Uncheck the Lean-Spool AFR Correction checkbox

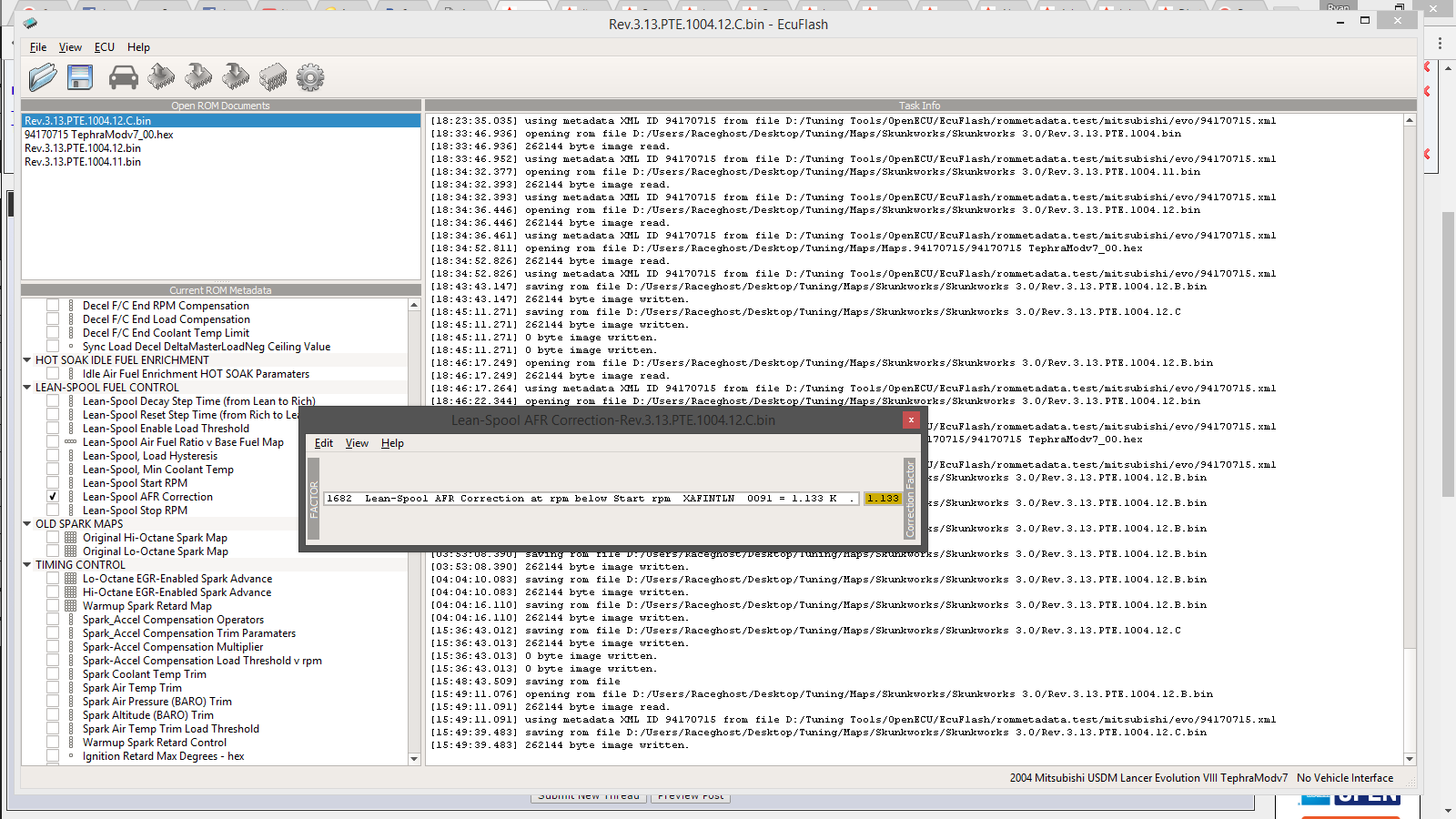53,497
